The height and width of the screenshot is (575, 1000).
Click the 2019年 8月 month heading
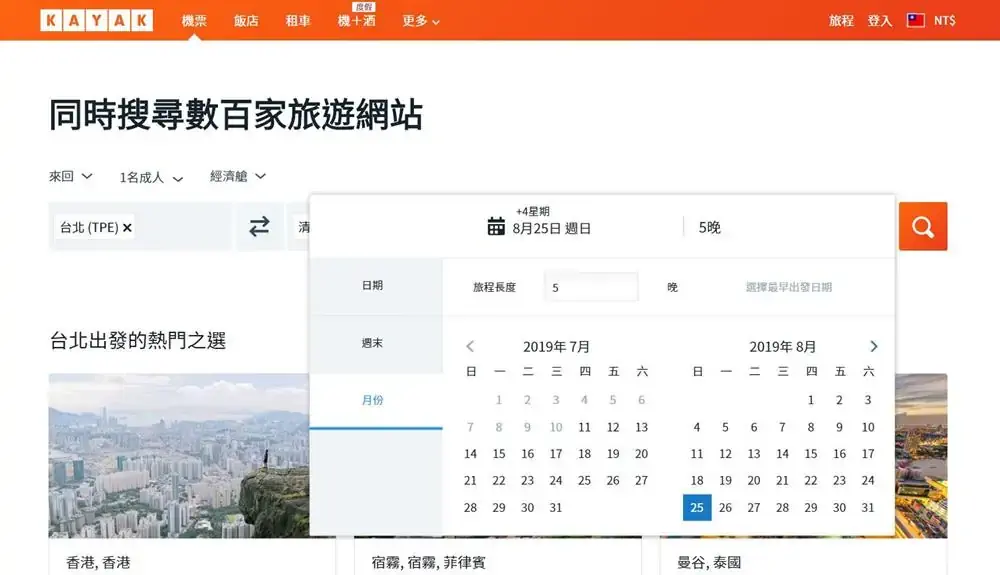(783, 347)
